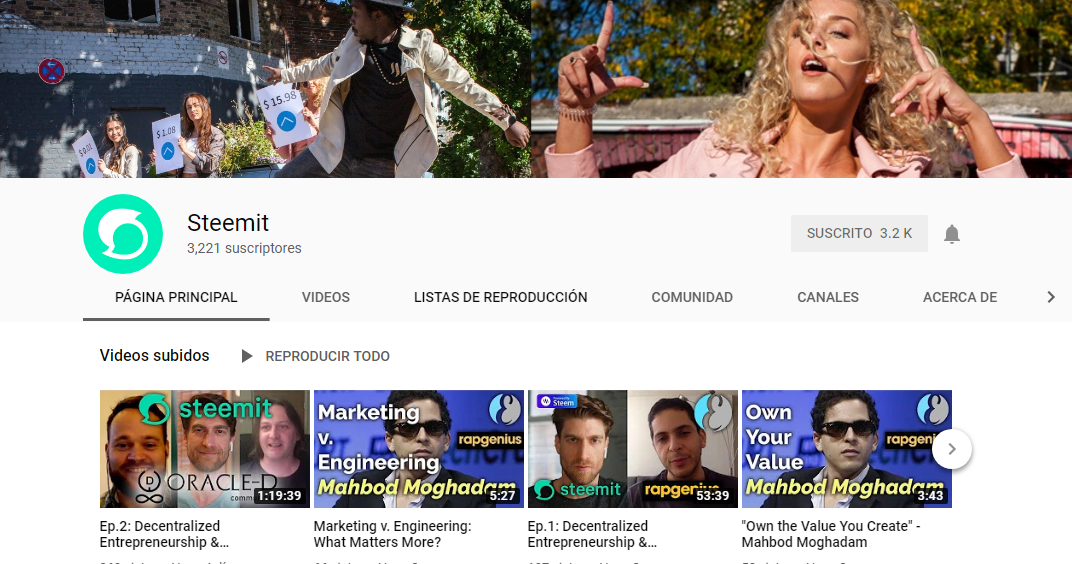Open title Ep.1: Decentralized Entrepreneurship
The width and height of the screenshot is (1072, 564).
pyautogui.click(x=592, y=534)
